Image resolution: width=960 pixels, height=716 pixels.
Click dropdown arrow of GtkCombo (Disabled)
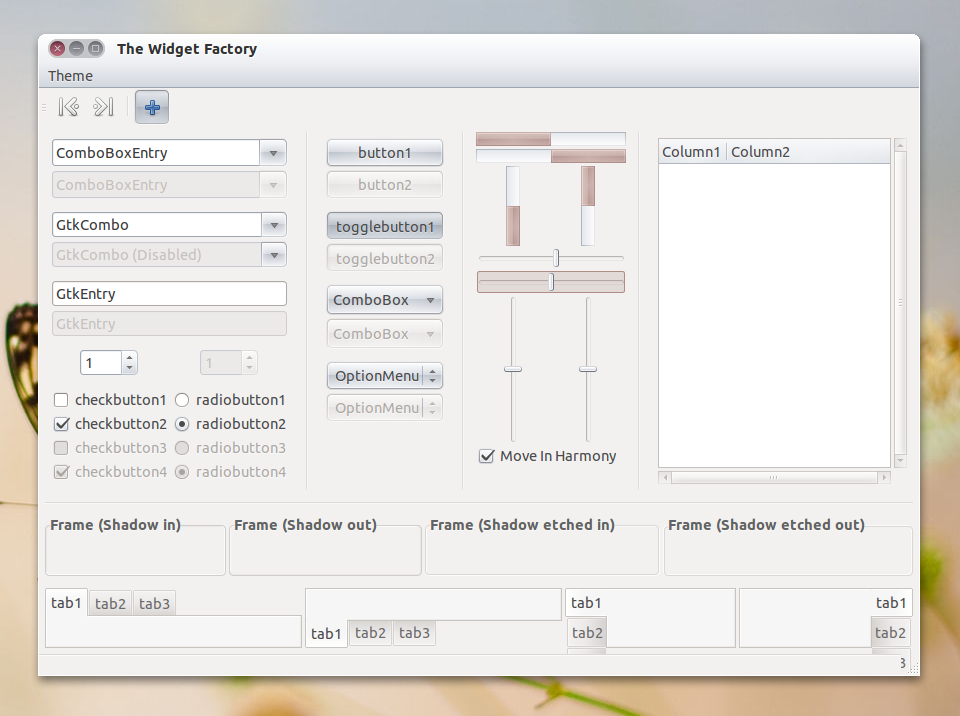[274, 255]
